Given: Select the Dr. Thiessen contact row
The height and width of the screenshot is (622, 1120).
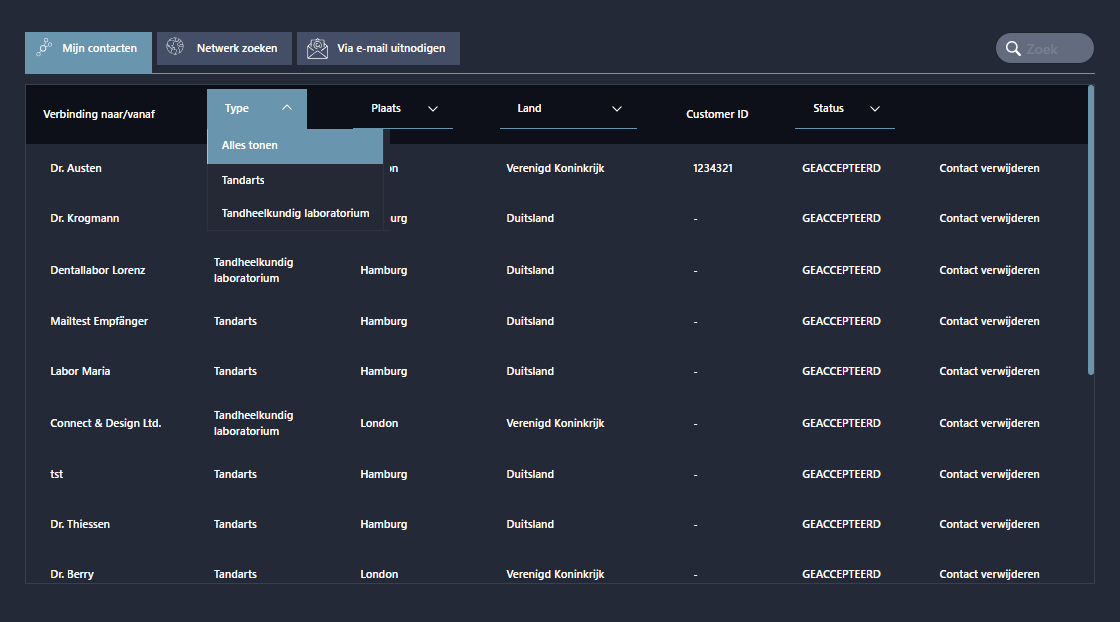Looking at the screenshot, I should click(80, 524).
